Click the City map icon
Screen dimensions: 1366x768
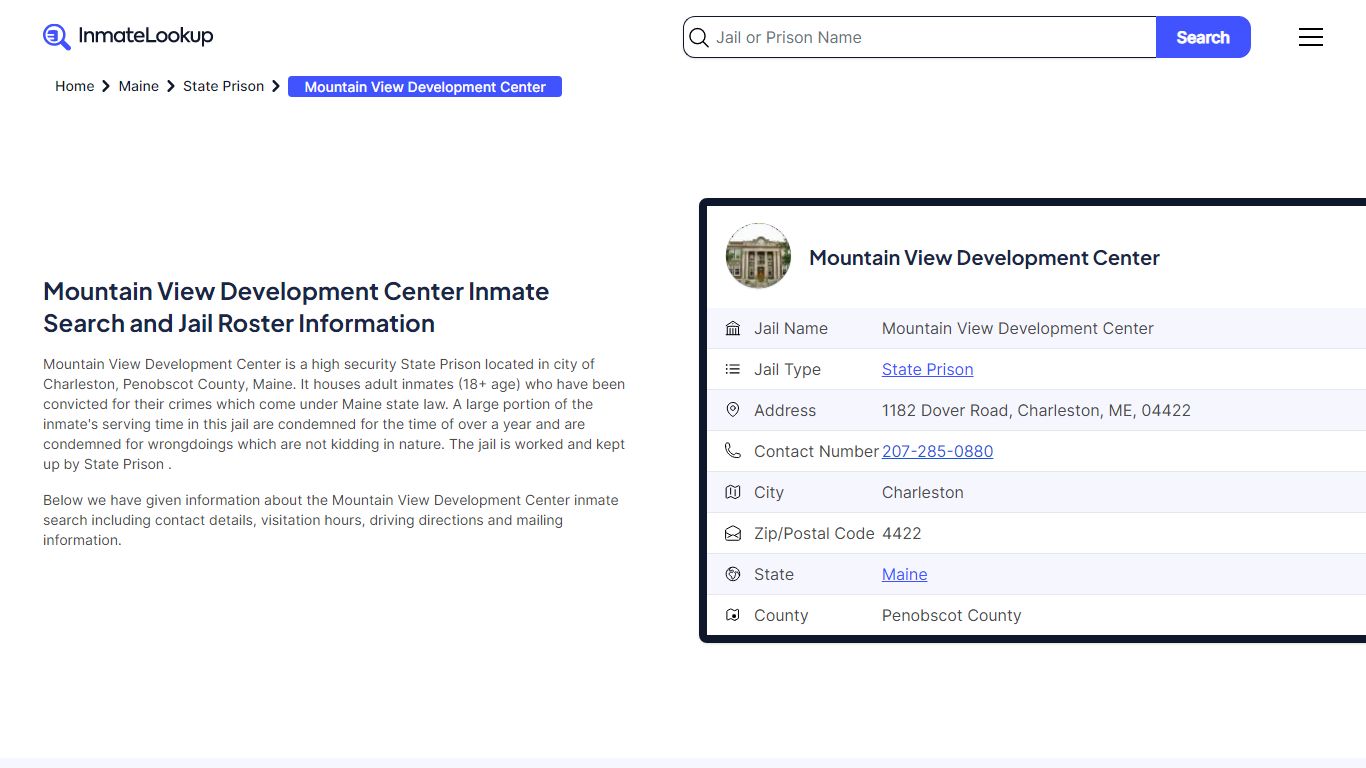point(733,492)
